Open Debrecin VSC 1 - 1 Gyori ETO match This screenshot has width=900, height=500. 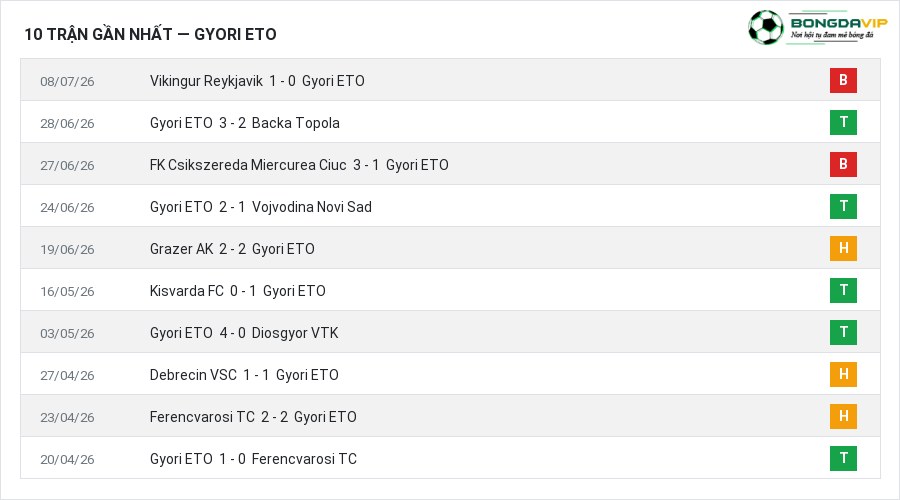(x=244, y=375)
